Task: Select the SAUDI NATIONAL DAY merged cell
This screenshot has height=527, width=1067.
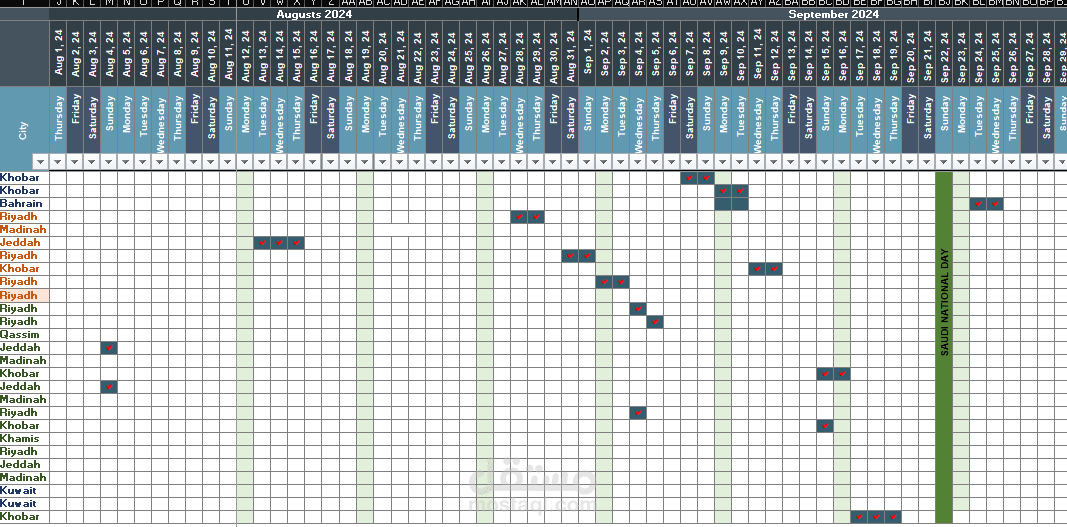Action: point(945,348)
